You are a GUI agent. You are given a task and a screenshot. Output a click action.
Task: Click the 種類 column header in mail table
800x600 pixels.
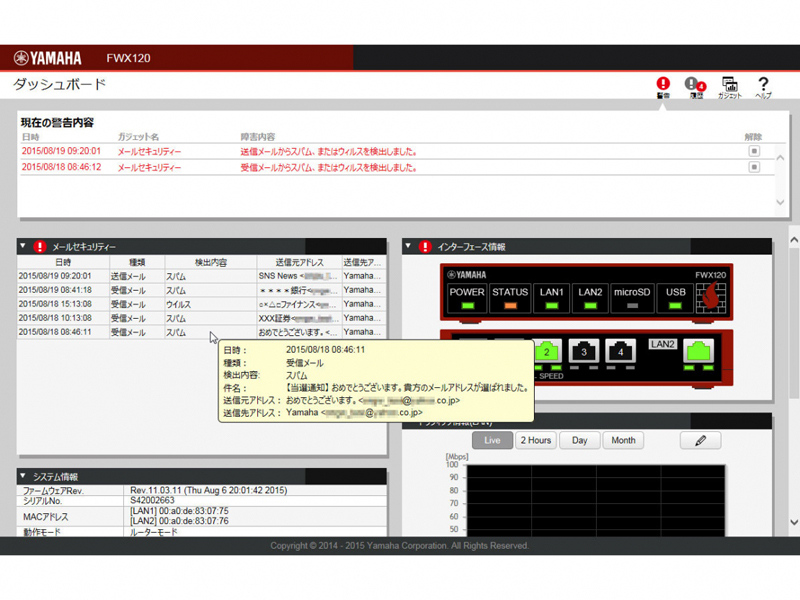(x=137, y=262)
